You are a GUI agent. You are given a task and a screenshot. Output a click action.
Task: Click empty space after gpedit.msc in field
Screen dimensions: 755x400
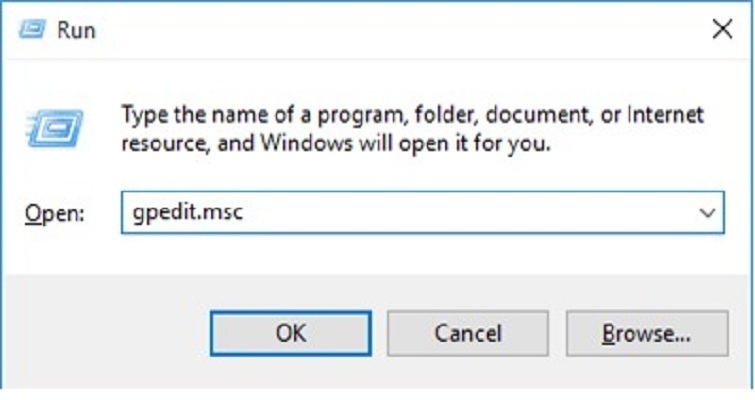[x=450, y=213]
